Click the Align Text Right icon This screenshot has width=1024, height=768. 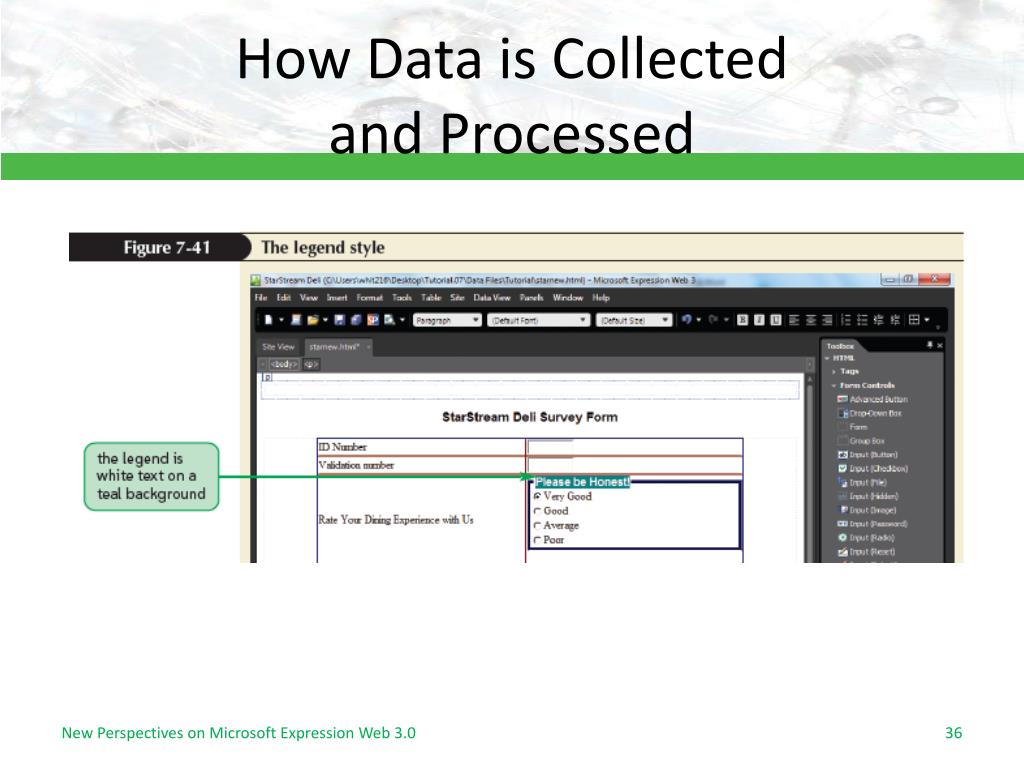[827, 320]
